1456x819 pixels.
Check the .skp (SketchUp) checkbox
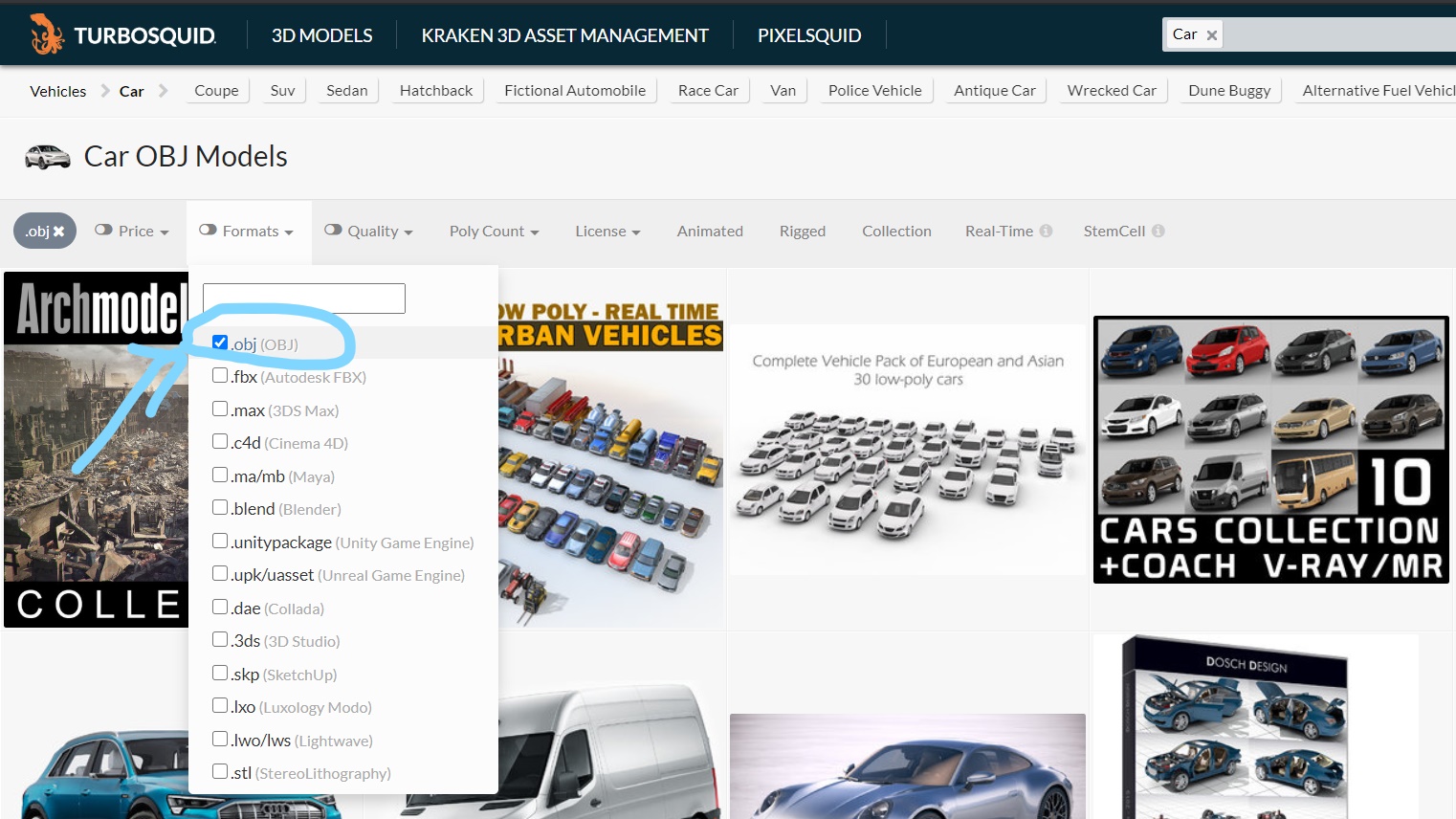pos(220,673)
